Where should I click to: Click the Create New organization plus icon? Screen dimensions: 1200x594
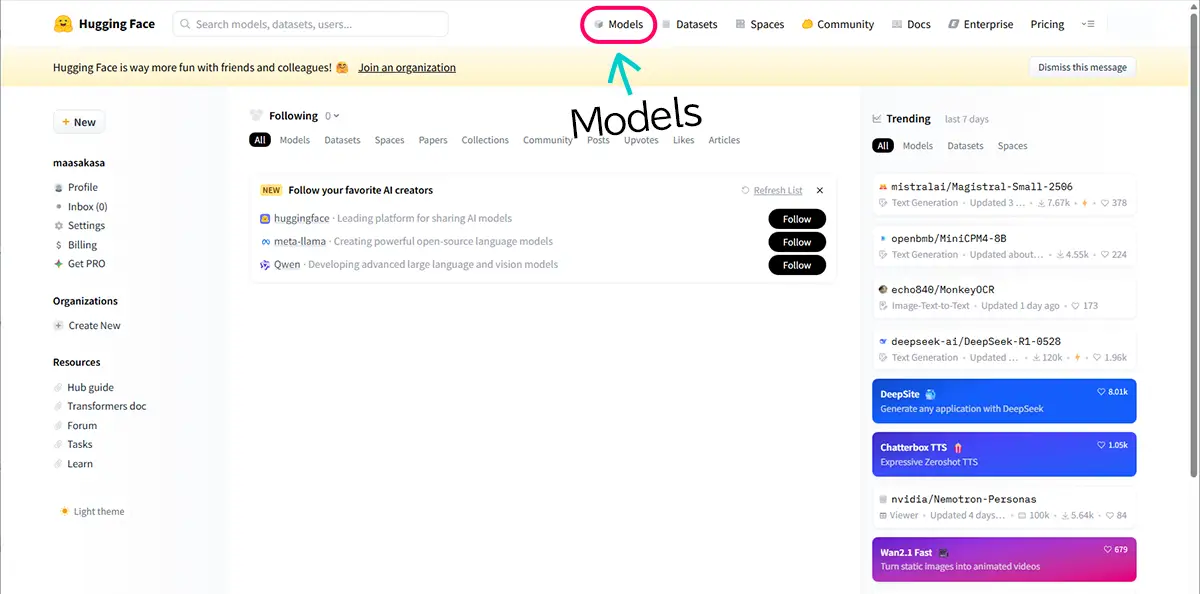click(x=59, y=326)
